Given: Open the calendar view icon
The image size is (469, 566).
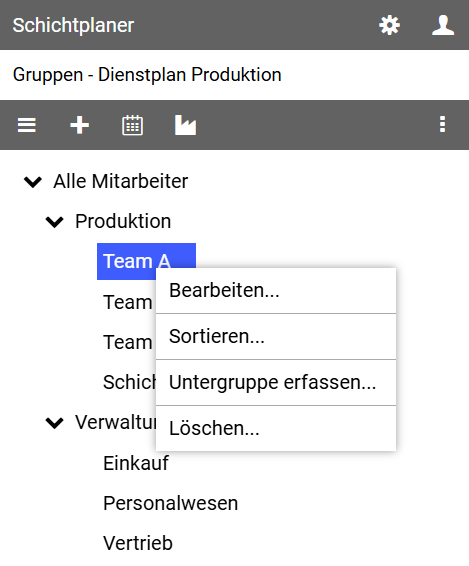Looking at the screenshot, I should point(133,125).
